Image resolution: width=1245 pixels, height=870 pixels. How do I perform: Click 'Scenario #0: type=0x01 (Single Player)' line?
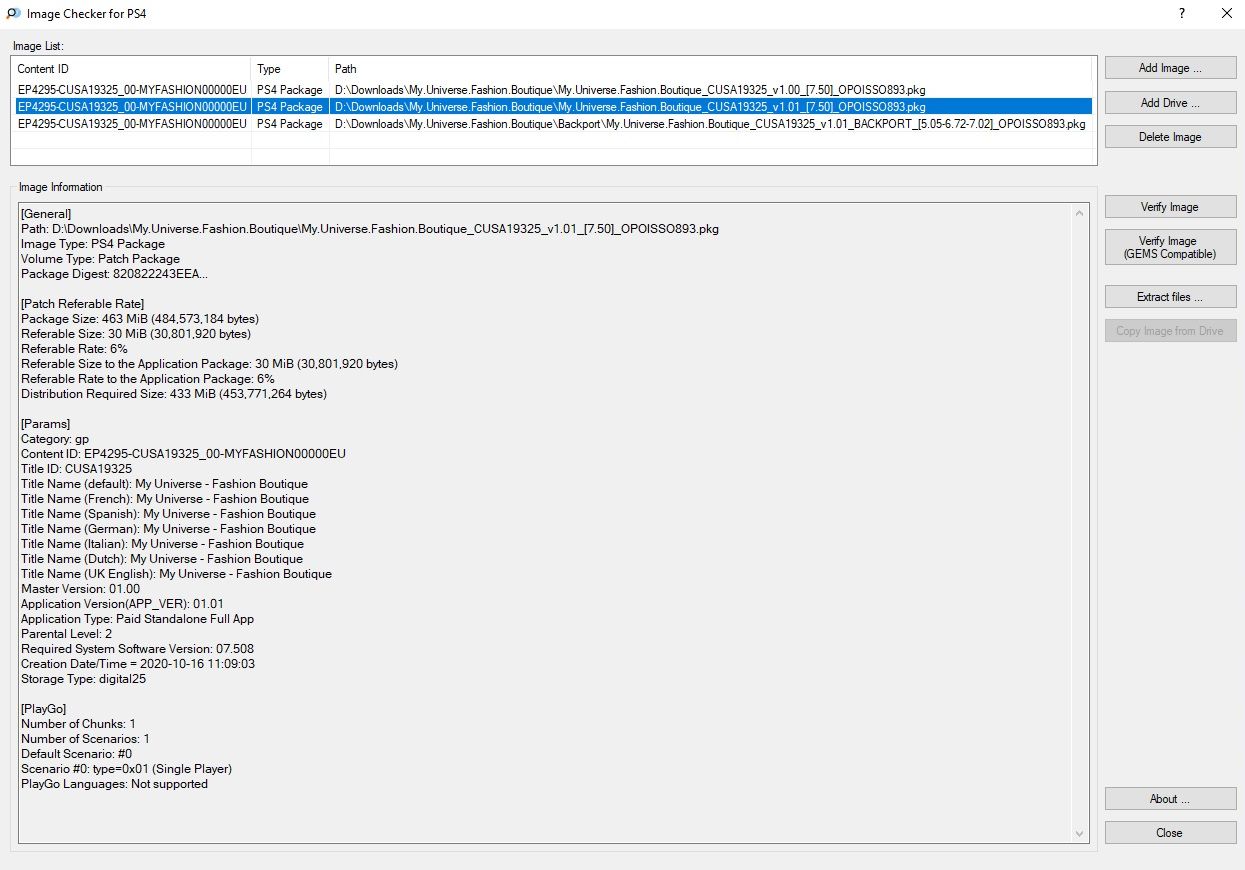point(127,769)
